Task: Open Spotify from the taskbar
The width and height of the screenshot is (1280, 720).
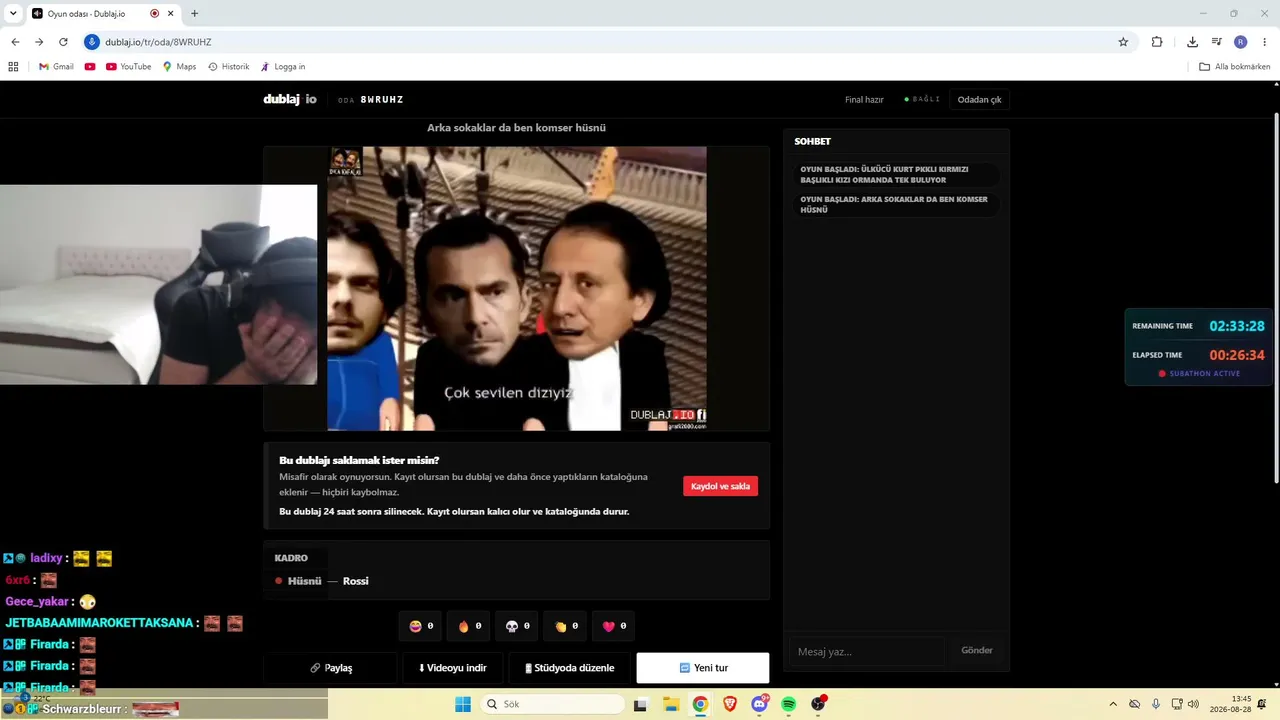Action: click(789, 704)
